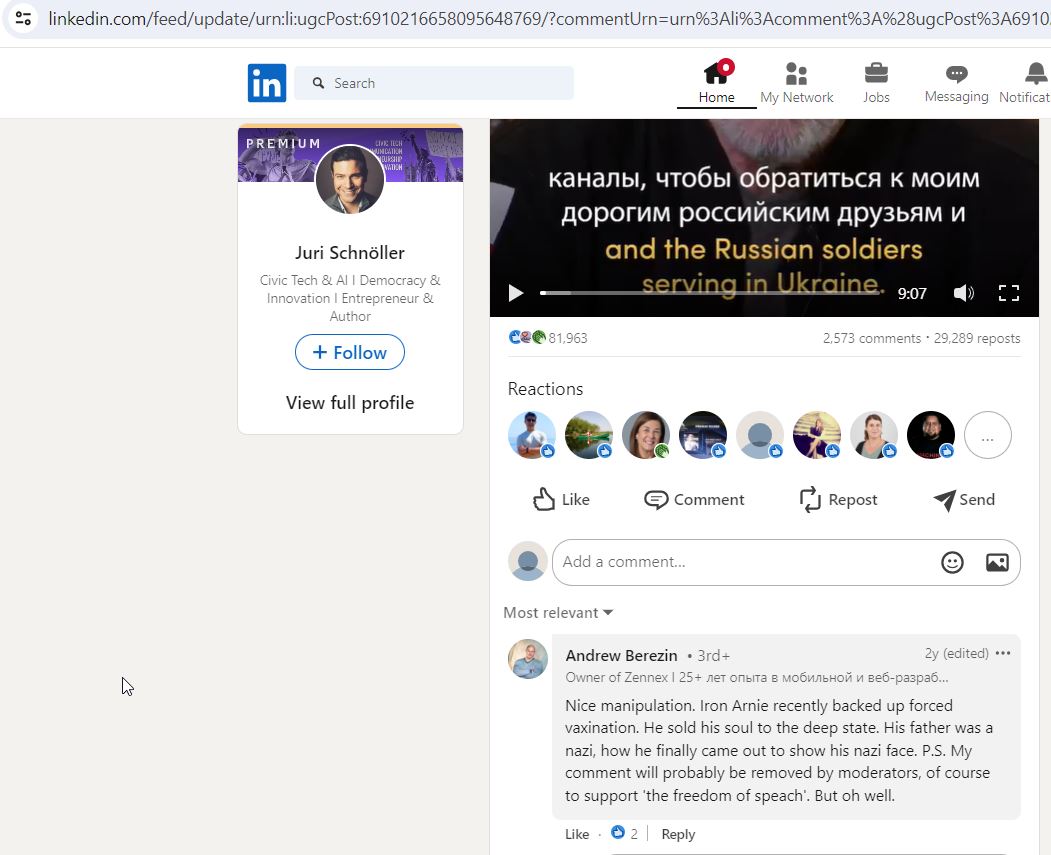Open Andrew Berezin's avatar
Screen dimensions: 1051x855
(528, 659)
